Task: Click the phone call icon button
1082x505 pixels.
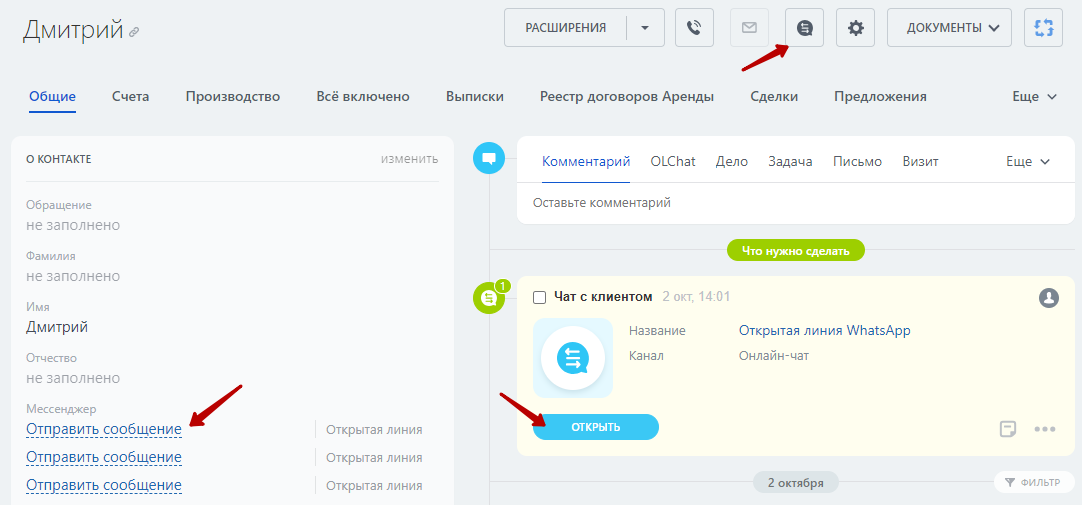Action: pos(694,28)
